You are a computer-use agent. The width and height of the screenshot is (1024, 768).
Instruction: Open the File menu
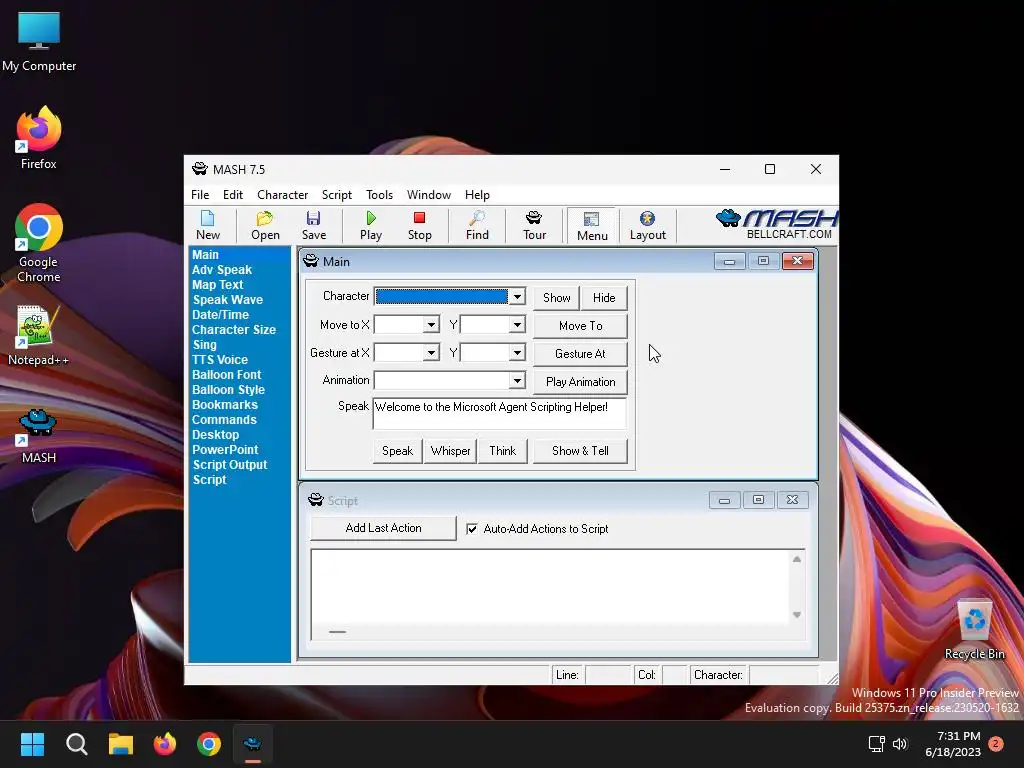(200, 195)
